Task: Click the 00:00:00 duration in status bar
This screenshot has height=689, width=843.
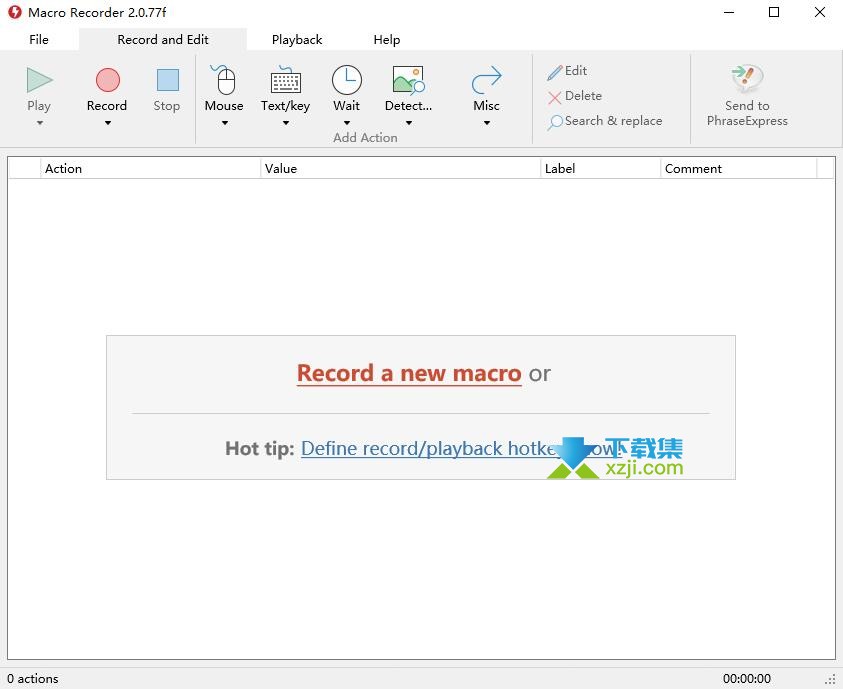Action: (747, 679)
